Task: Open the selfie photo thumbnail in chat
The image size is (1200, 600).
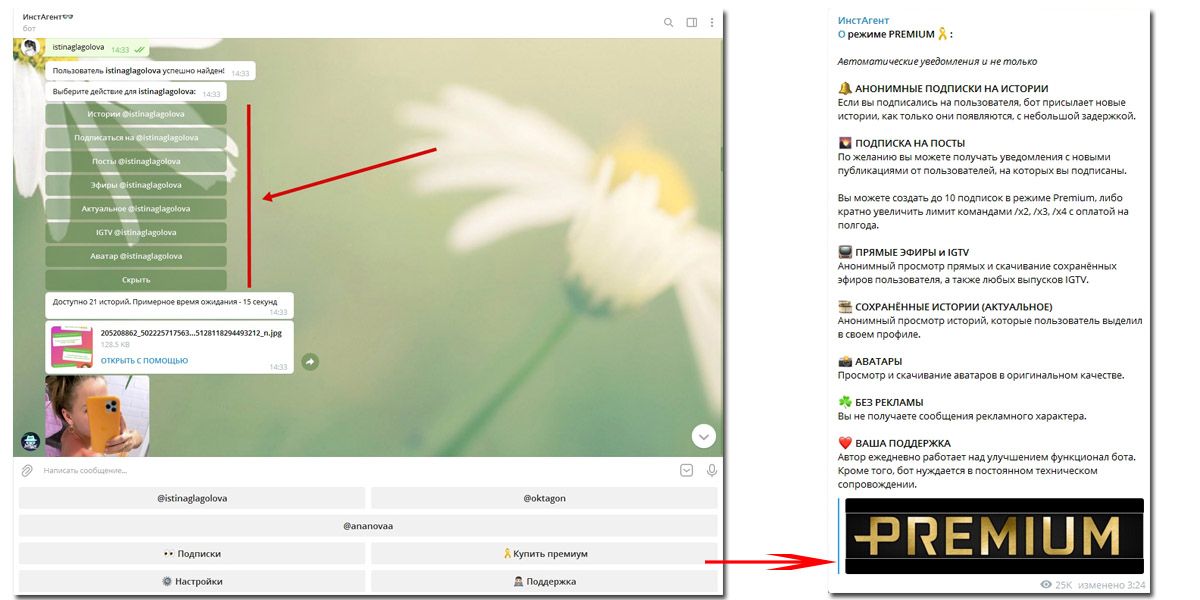Action: click(97, 415)
